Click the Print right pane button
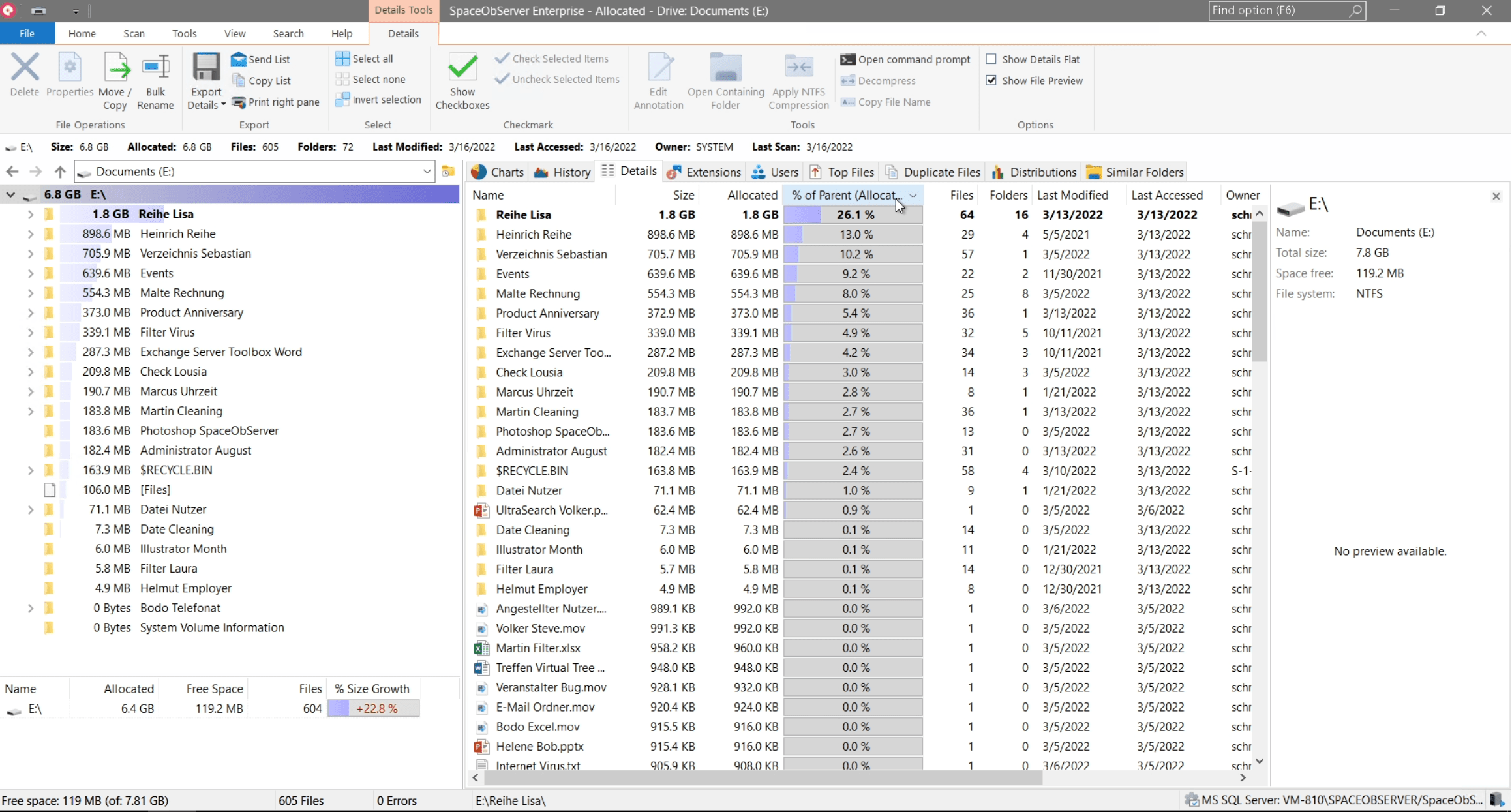The height and width of the screenshot is (812, 1512). [x=275, y=102]
